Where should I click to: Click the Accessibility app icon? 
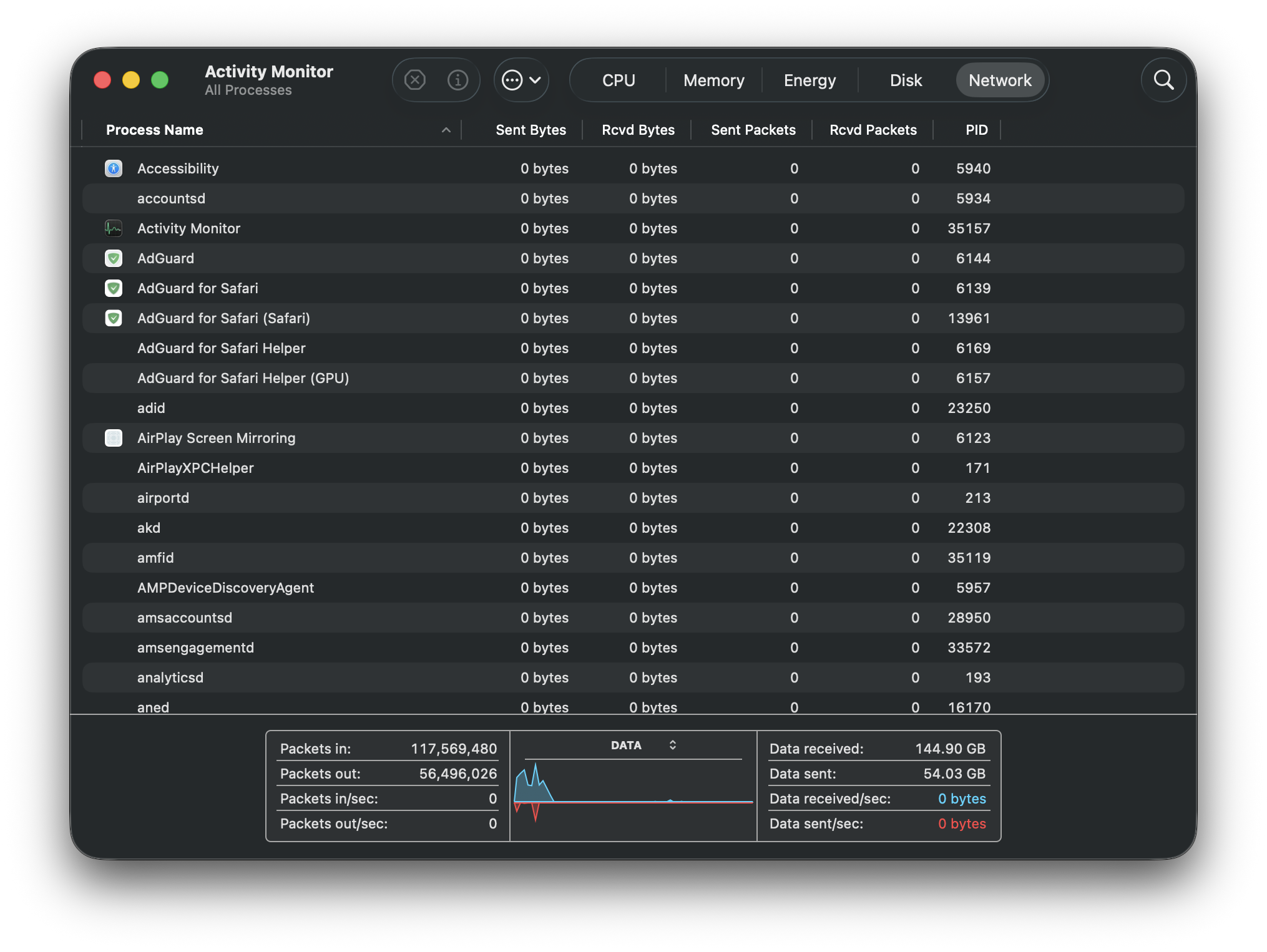click(114, 168)
